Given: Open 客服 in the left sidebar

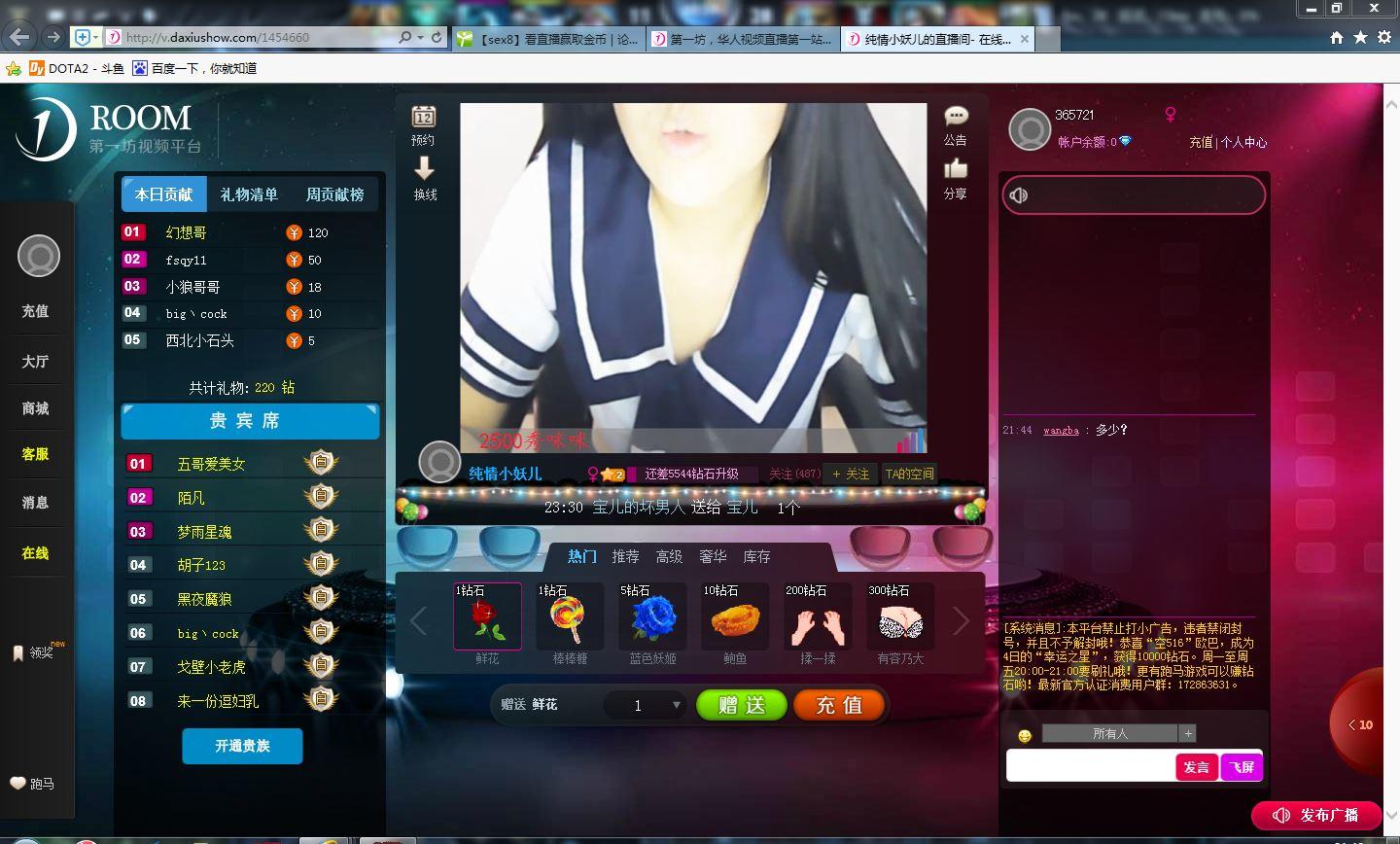Looking at the screenshot, I should pos(35,454).
